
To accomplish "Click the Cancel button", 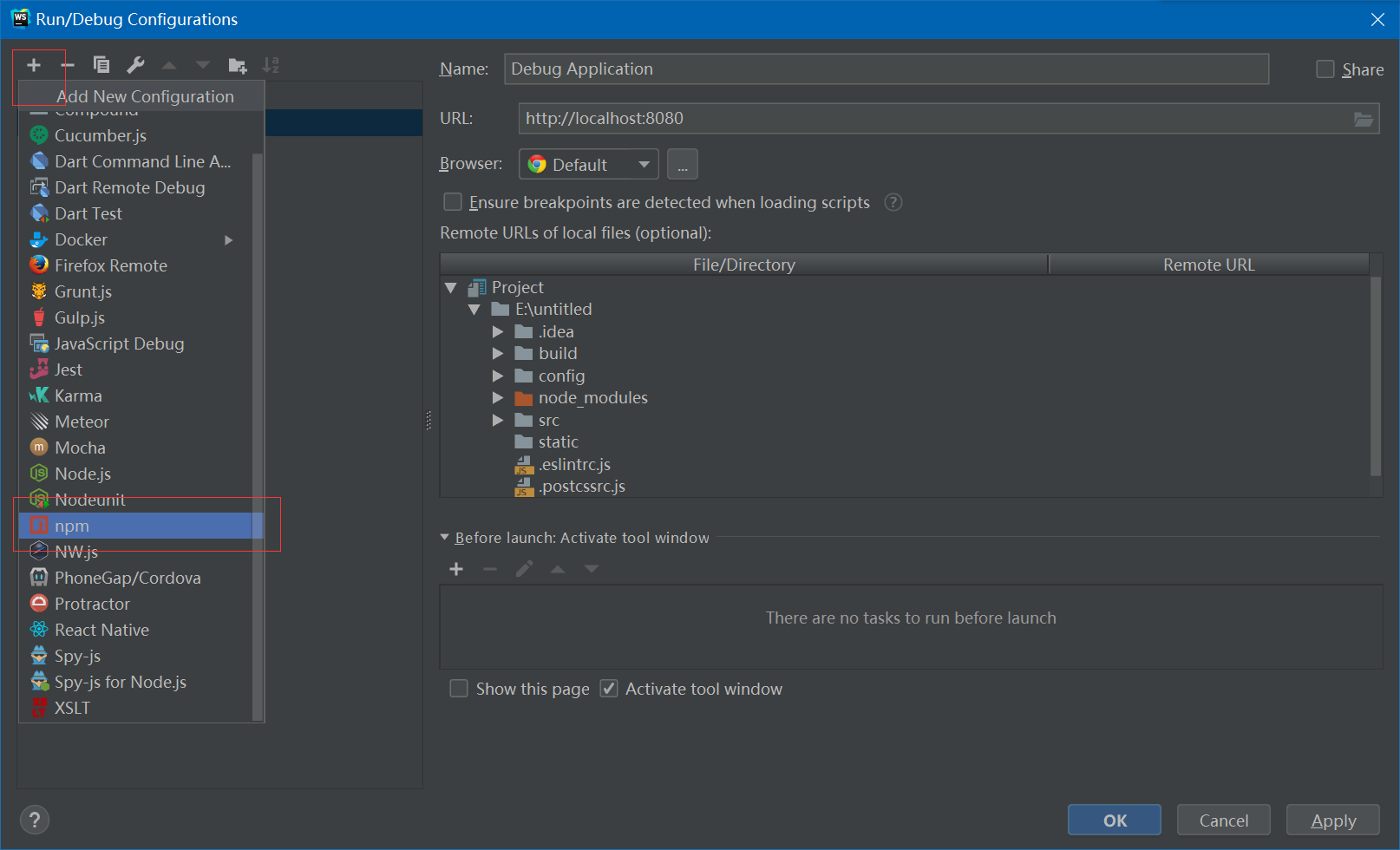I will (1224, 820).
